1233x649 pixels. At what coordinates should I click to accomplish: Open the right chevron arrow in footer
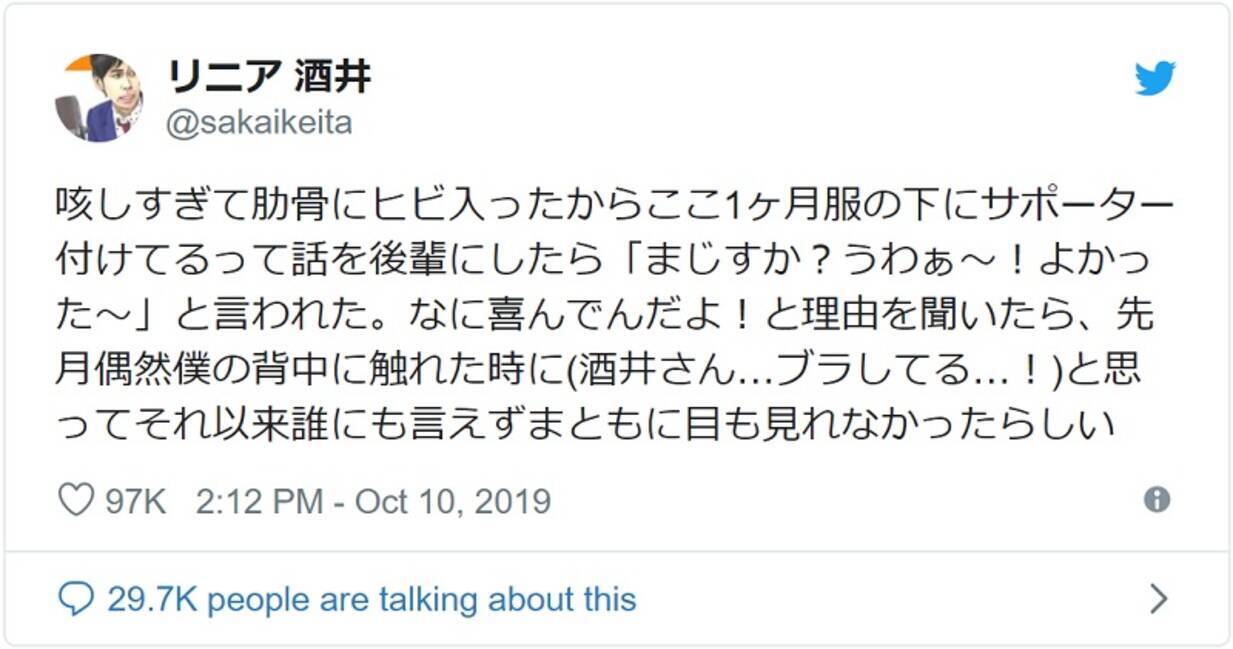1159,599
